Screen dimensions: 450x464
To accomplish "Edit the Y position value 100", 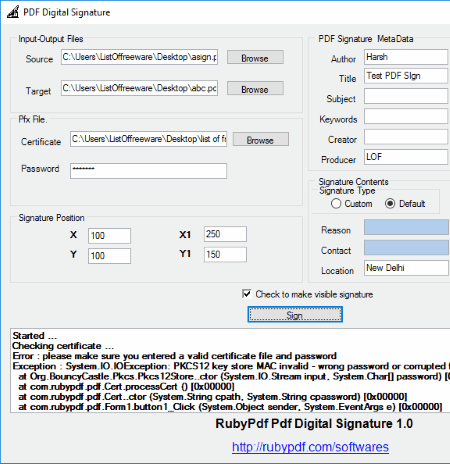I will [109, 256].
